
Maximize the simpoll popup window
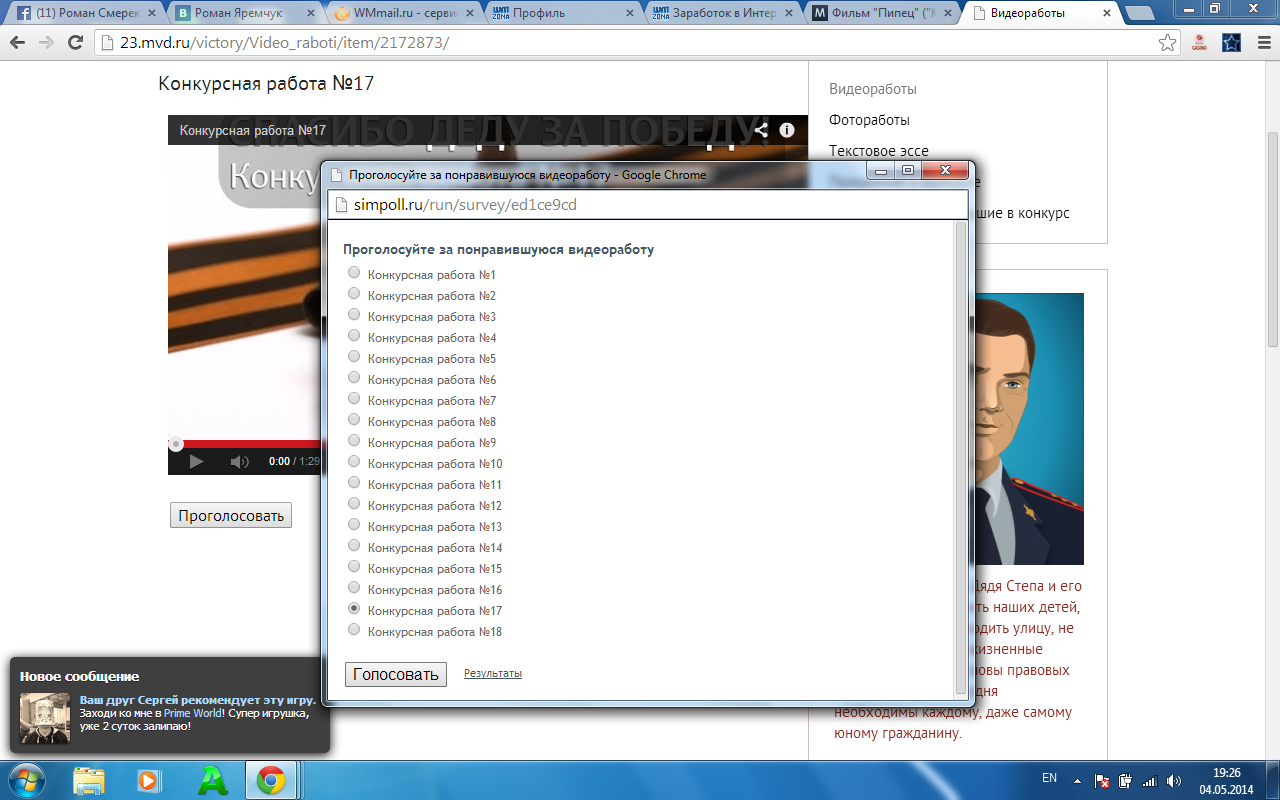pyautogui.click(x=907, y=171)
